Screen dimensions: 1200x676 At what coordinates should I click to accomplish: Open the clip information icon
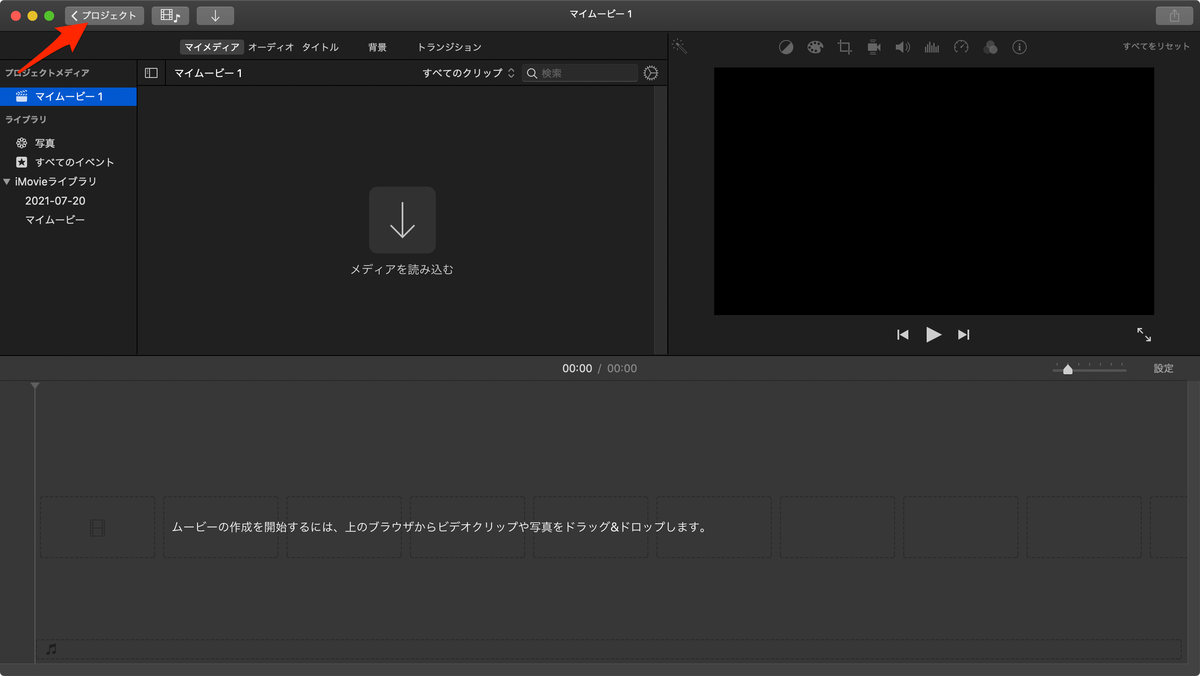(x=1019, y=47)
